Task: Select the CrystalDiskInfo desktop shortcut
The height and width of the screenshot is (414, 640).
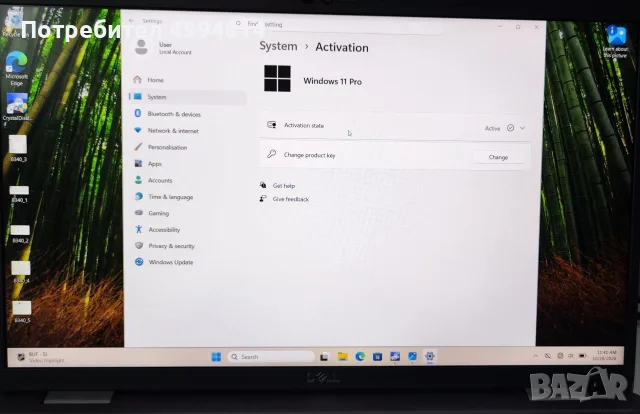Action: [17, 107]
